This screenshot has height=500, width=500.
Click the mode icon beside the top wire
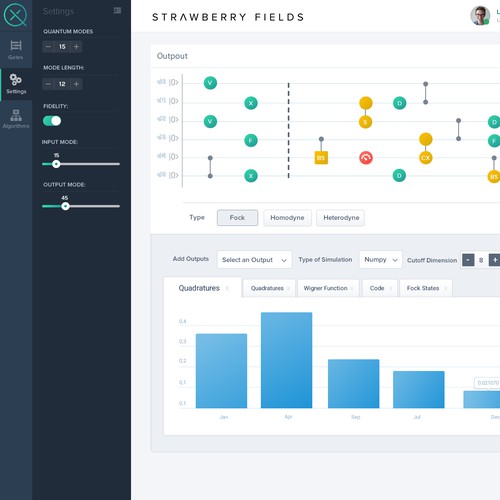pyautogui.click(x=161, y=82)
